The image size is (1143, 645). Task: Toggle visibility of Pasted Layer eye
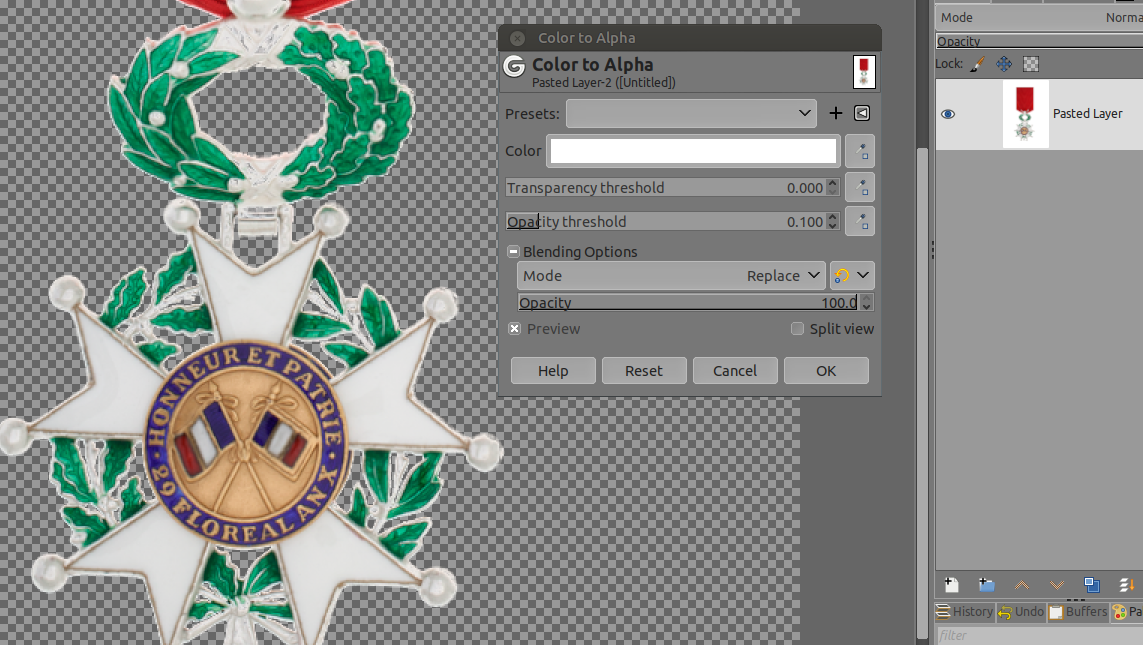(948, 114)
